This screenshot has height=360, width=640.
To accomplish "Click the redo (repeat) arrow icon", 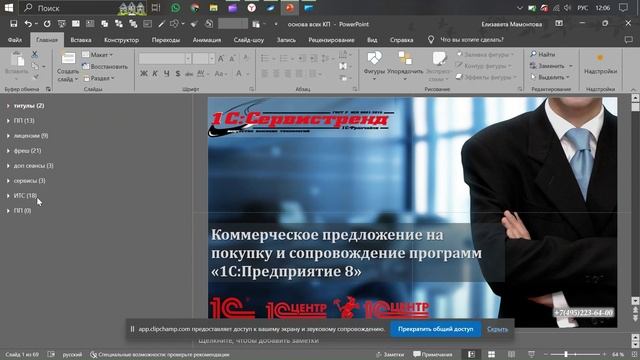I will tap(47, 24).
